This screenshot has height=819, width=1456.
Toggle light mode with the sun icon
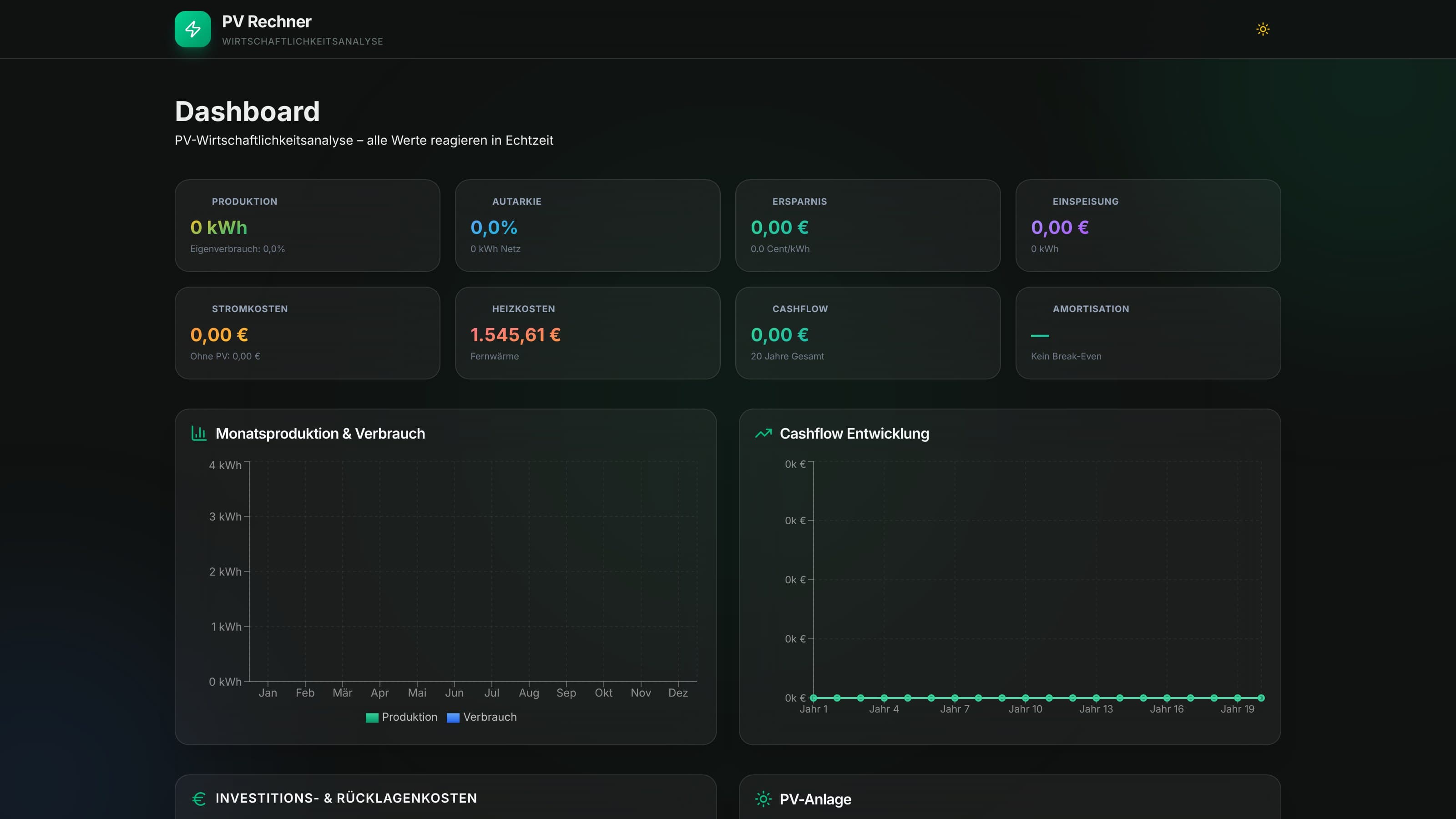(1263, 29)
